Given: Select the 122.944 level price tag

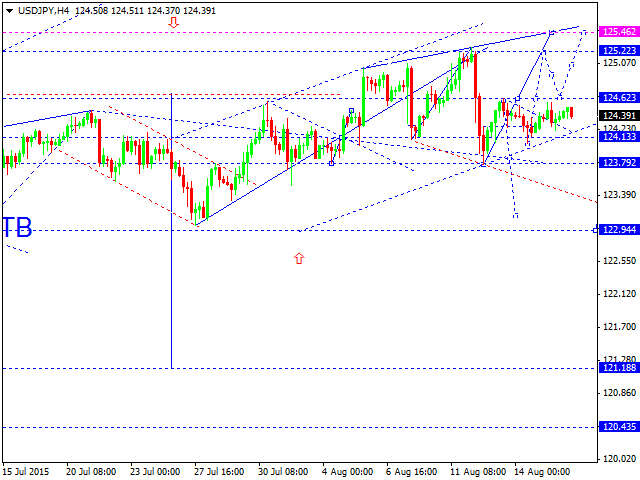Looking at the screenshot, I should point(619,230).
